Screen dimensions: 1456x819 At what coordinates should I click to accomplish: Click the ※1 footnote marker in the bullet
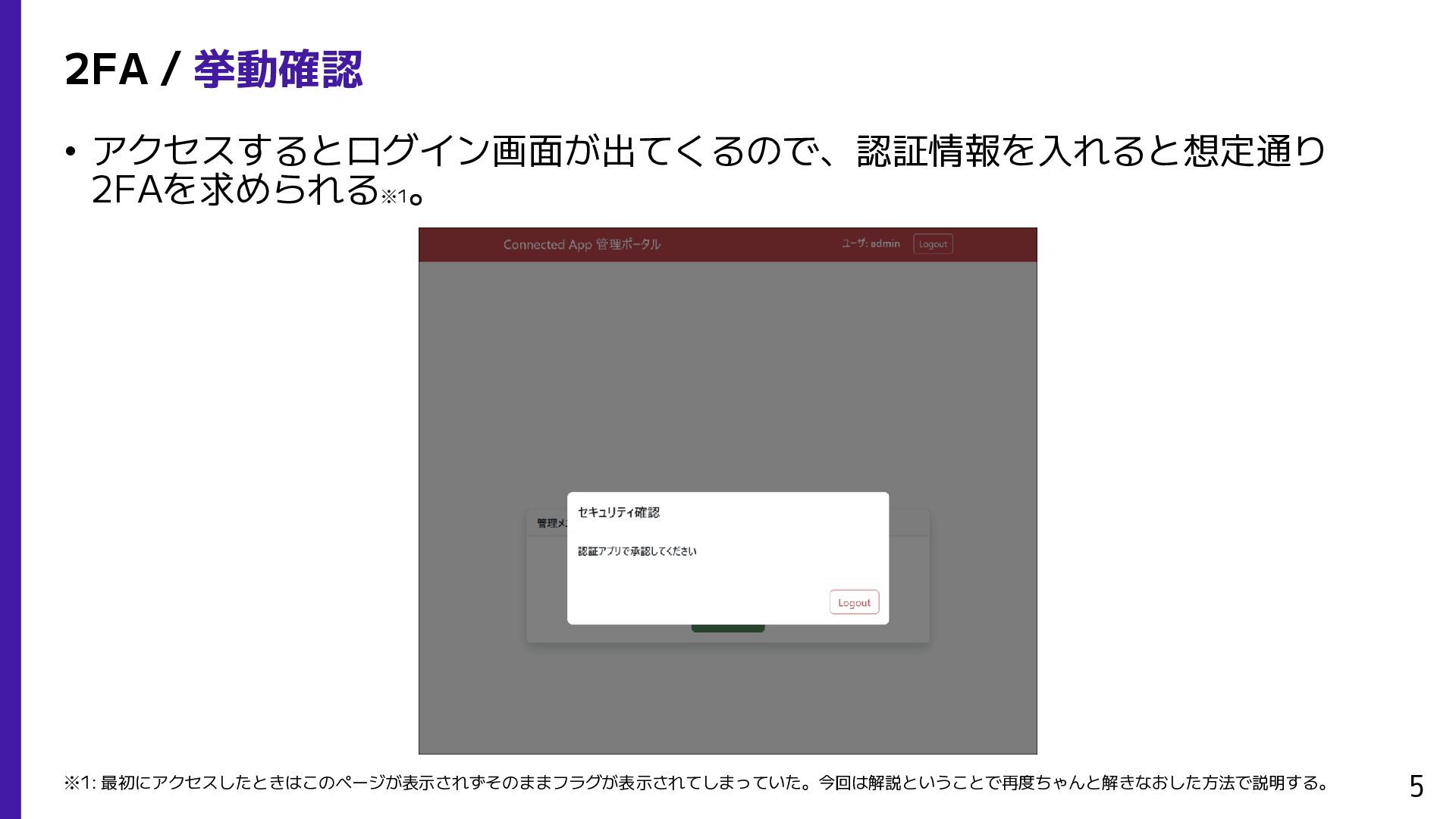click(394, 197)
